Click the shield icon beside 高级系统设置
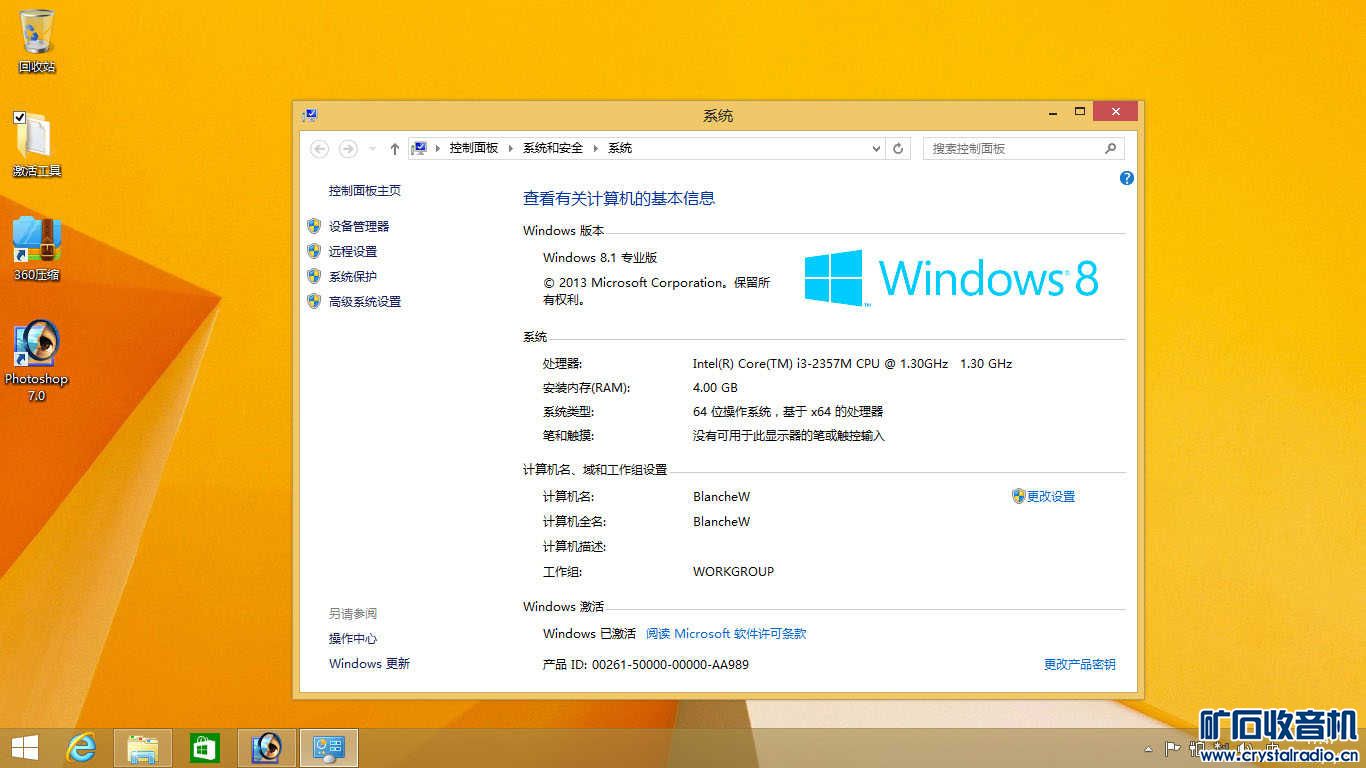Image resolution: width=1366 pixels, height=768 pixels. (x=314, y=301)
